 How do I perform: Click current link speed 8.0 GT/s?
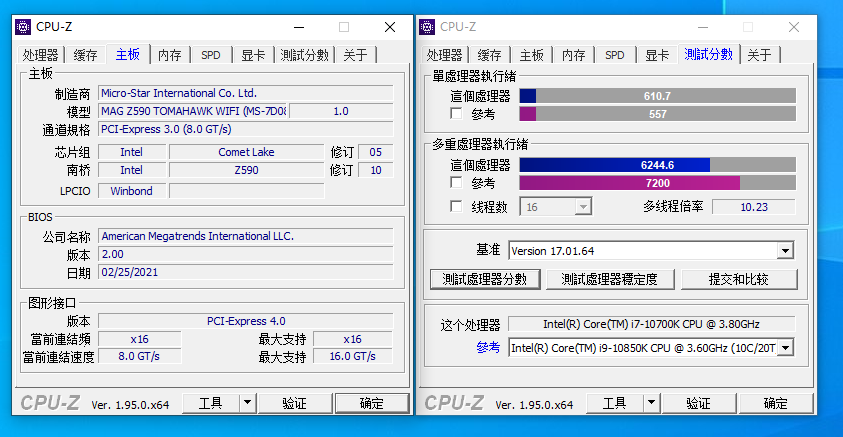click(x=139, y=356)
